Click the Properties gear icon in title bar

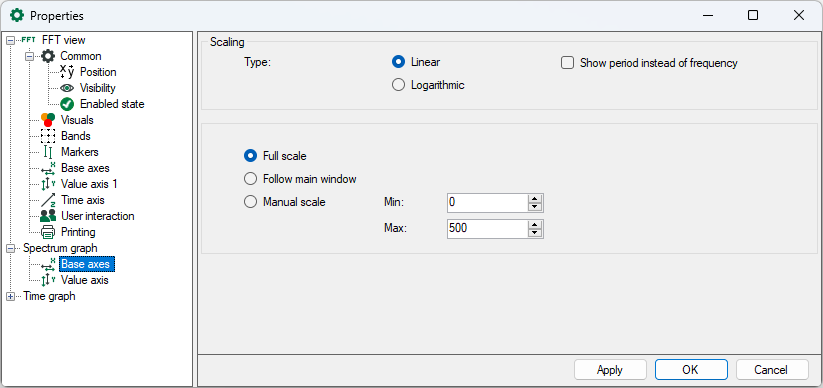pos(17,16)
